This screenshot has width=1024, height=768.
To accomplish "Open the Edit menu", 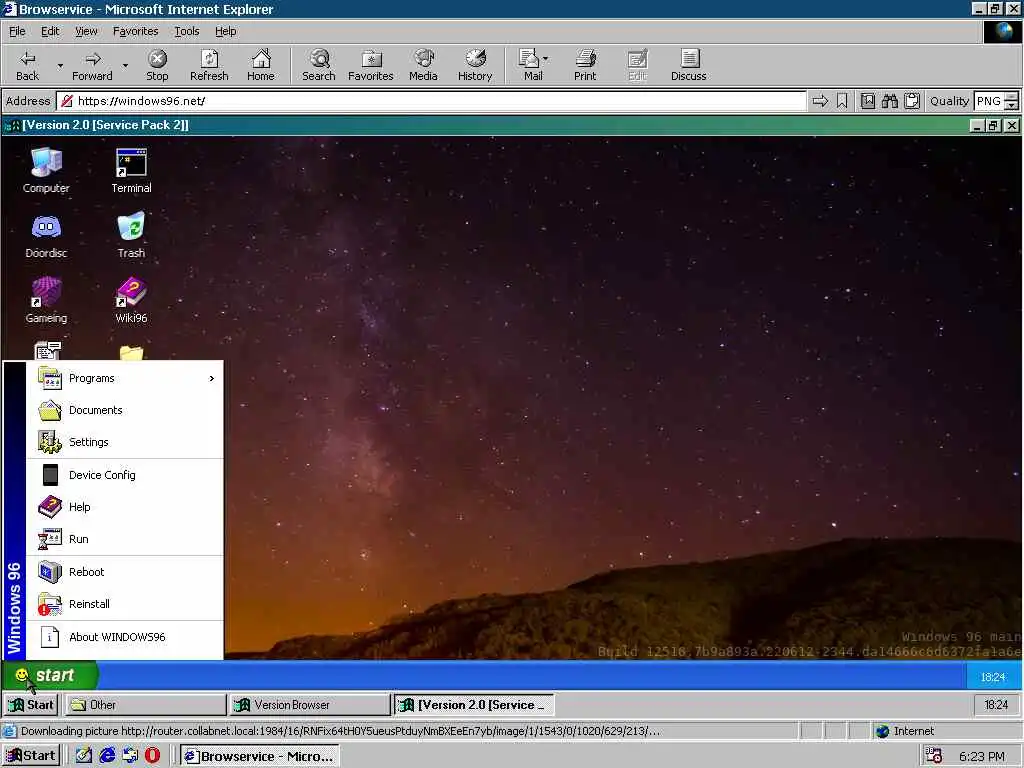I will [50, 31].
